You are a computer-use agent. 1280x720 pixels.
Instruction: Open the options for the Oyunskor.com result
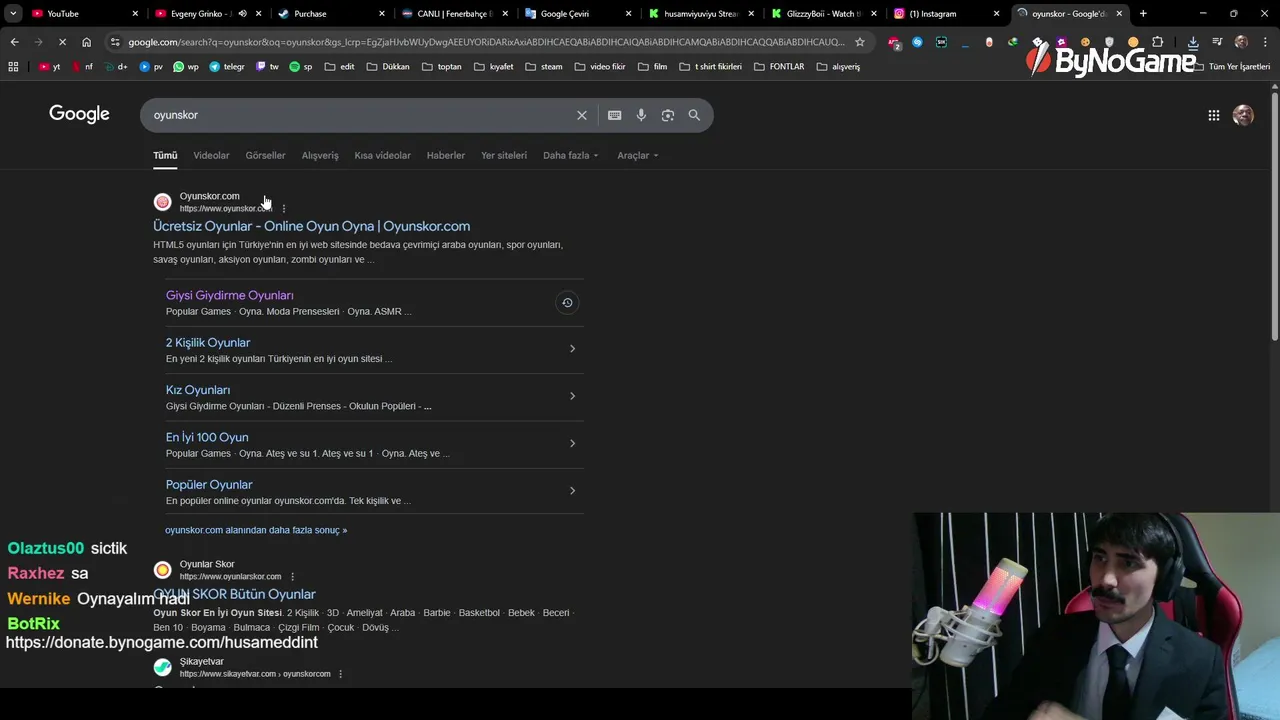coord(284,209)
